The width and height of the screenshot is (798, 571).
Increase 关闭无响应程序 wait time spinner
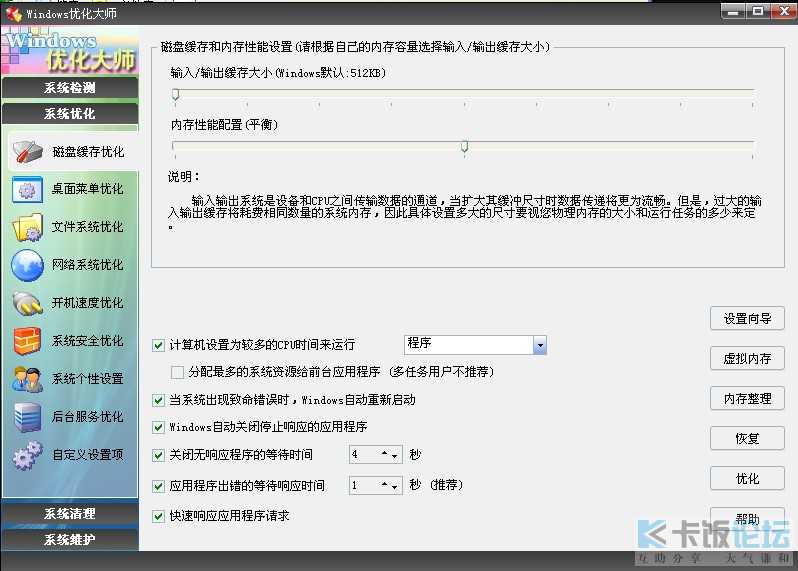pyautogui.click(x=385, y=452)
